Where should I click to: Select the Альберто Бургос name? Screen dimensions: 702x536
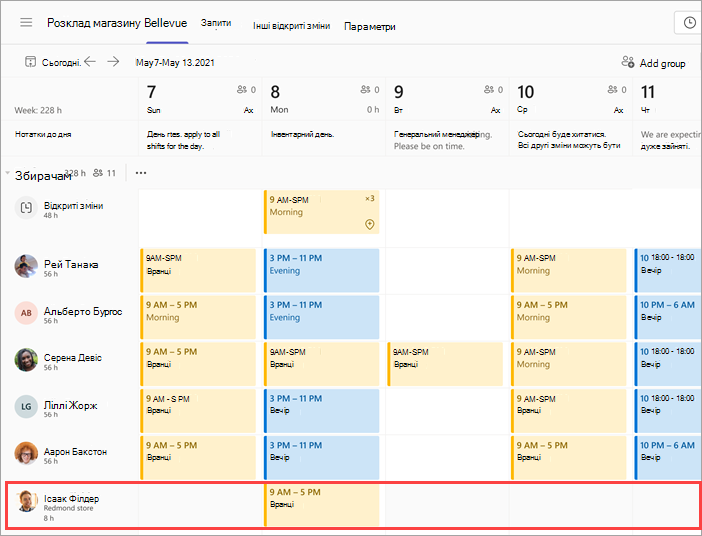(x=83, y=311)
